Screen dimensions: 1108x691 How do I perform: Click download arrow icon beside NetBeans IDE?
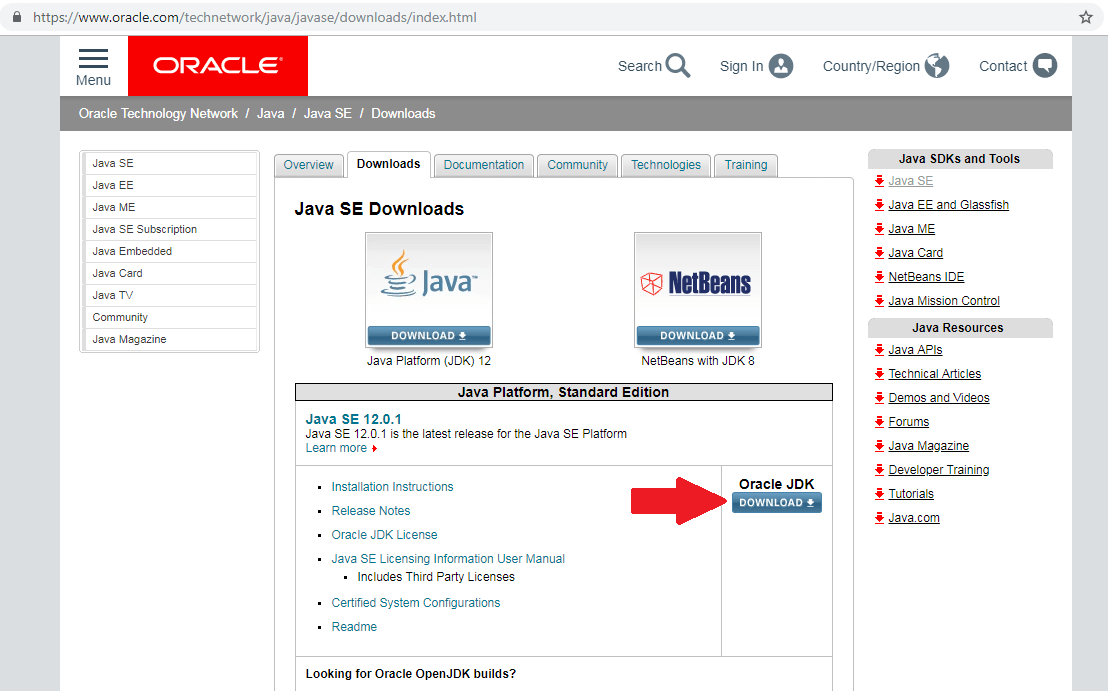point(879,277)
